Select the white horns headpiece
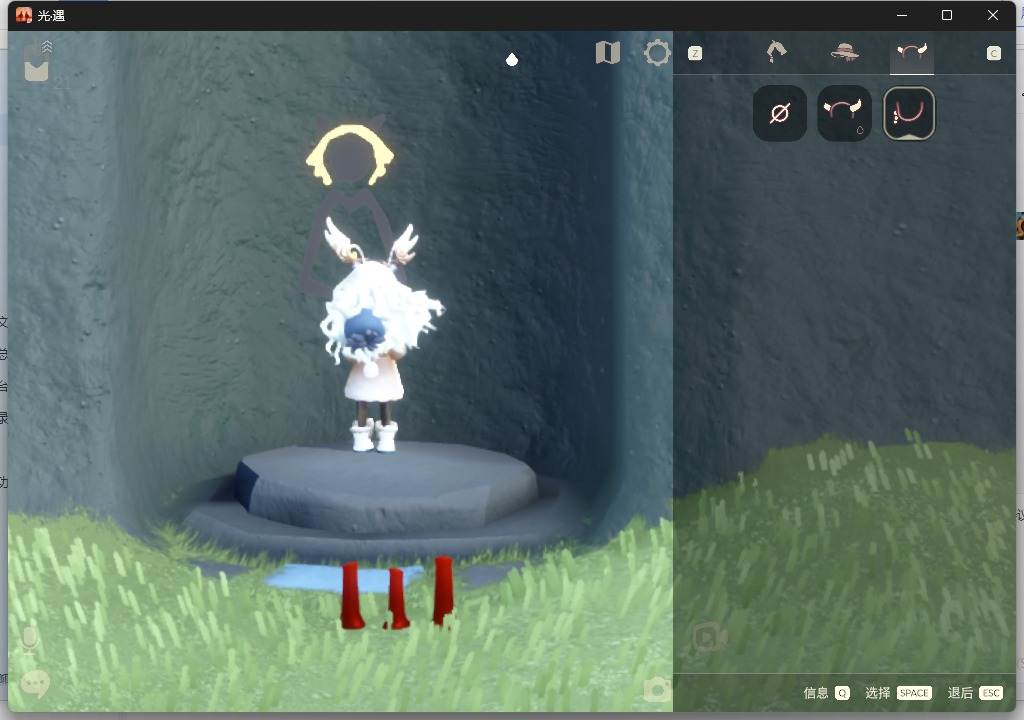Image resolution: width=1024 pixels, height=720 pixels. tap(844, 113)
